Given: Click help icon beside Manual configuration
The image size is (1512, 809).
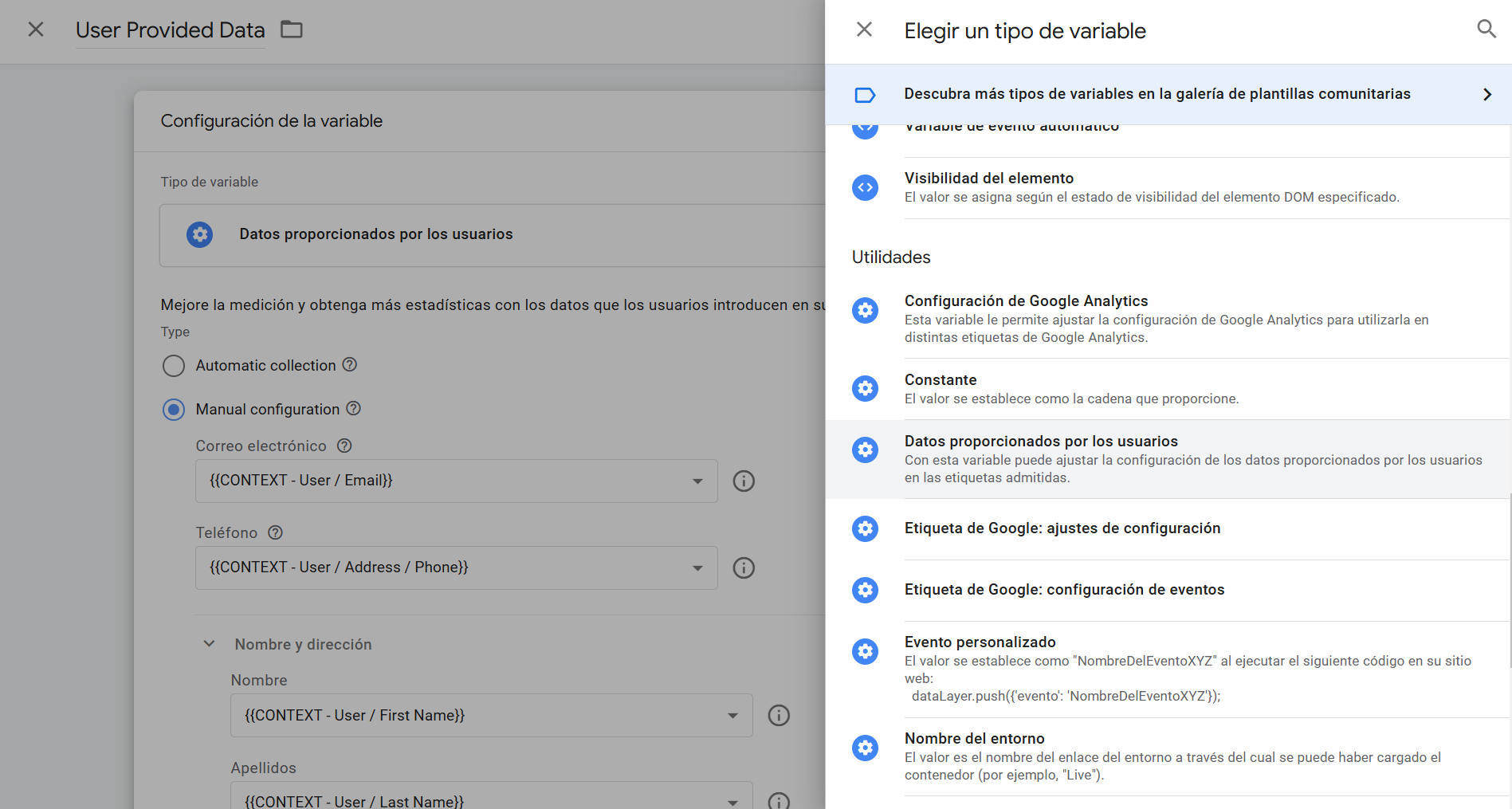Looking at the screenshot, I should click(x=354, y=409).
